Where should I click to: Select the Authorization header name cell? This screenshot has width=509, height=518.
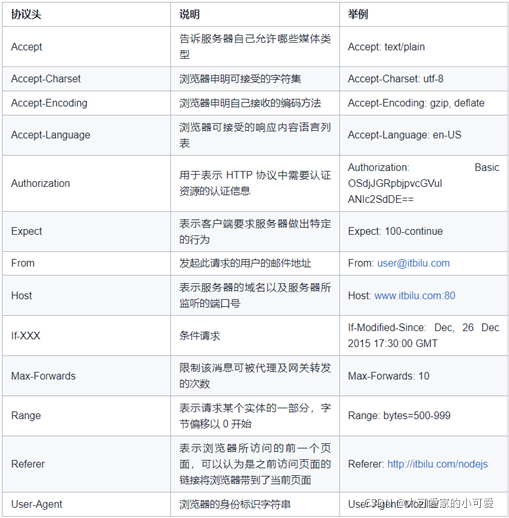86,183
